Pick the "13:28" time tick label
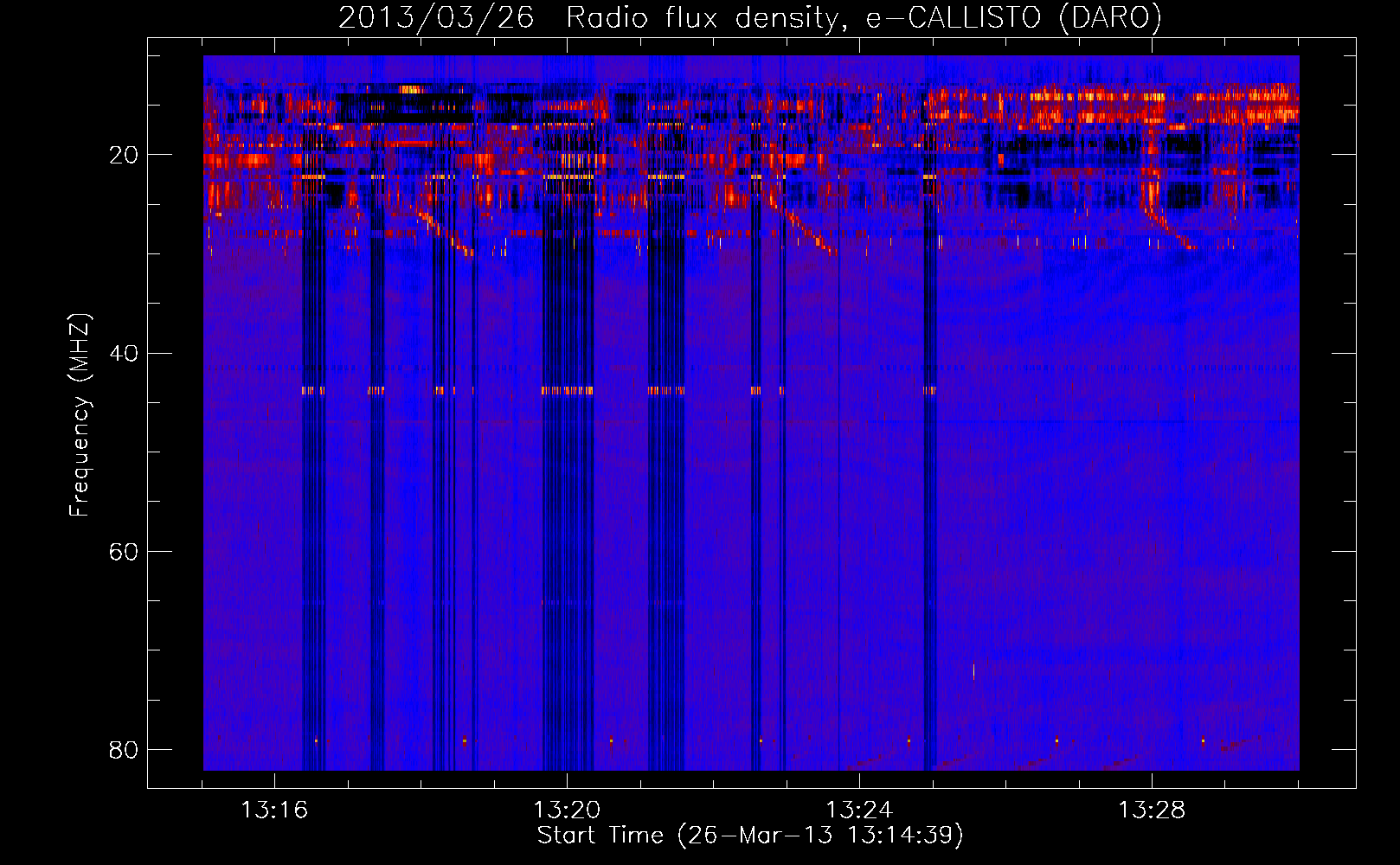Screen dimensions: 1400x865 1152,811
